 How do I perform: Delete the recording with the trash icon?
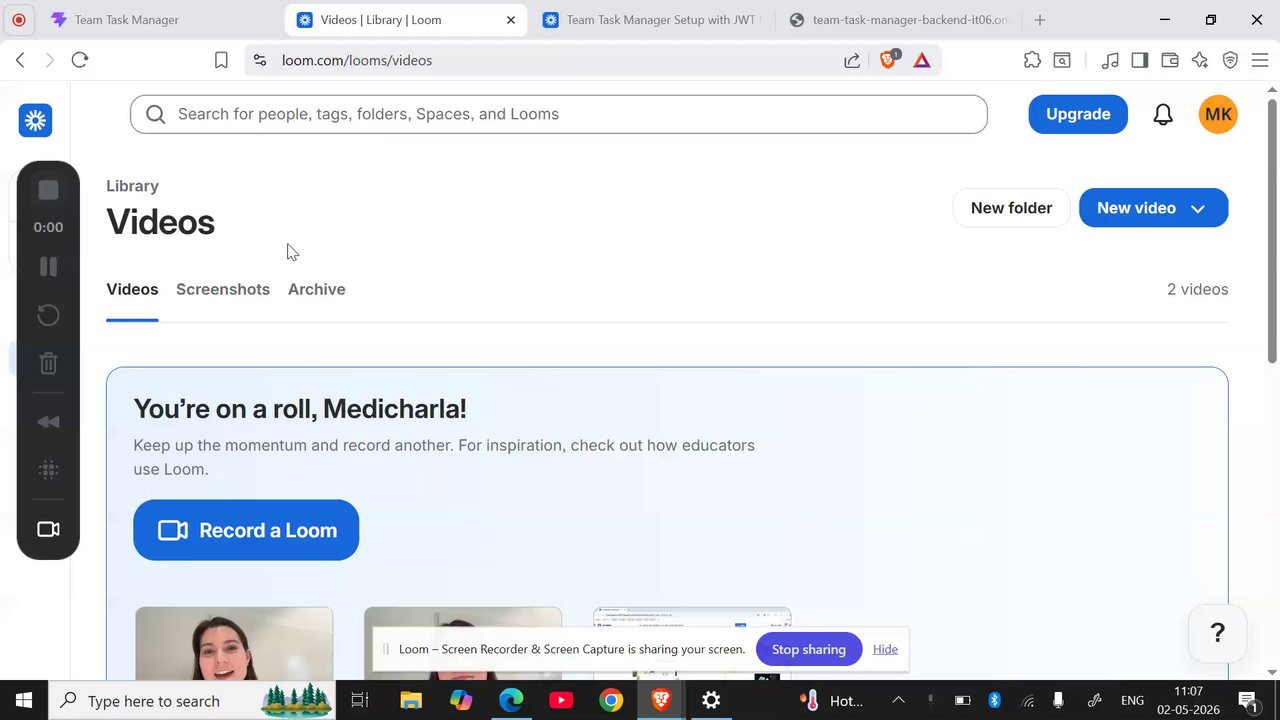coord(48,363)
